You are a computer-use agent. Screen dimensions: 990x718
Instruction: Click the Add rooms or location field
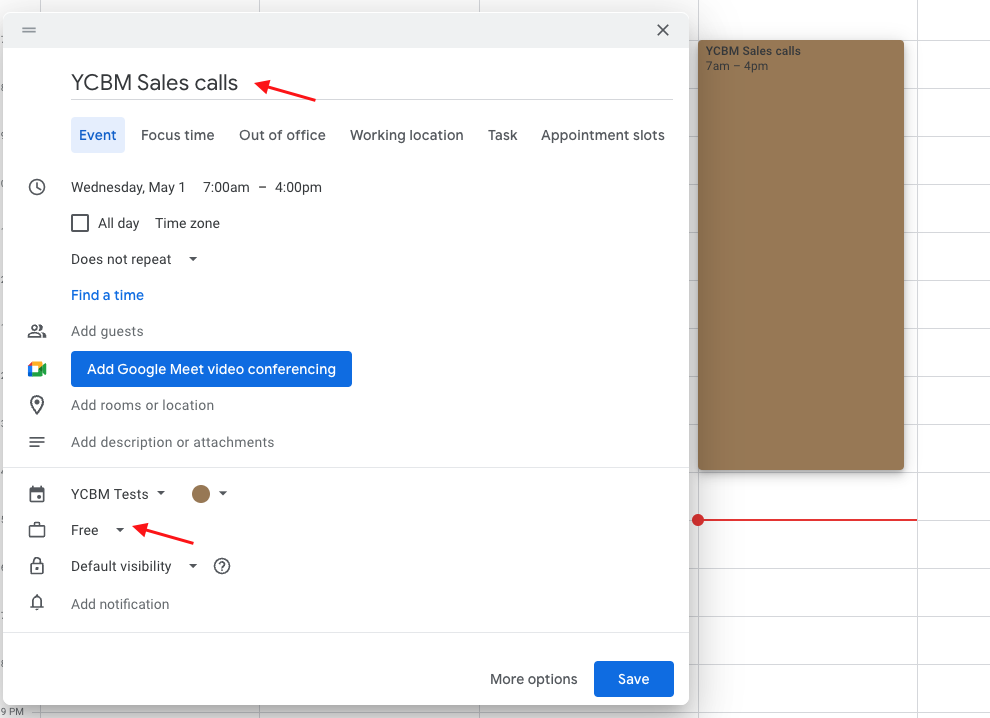click(x=142, y=405)
